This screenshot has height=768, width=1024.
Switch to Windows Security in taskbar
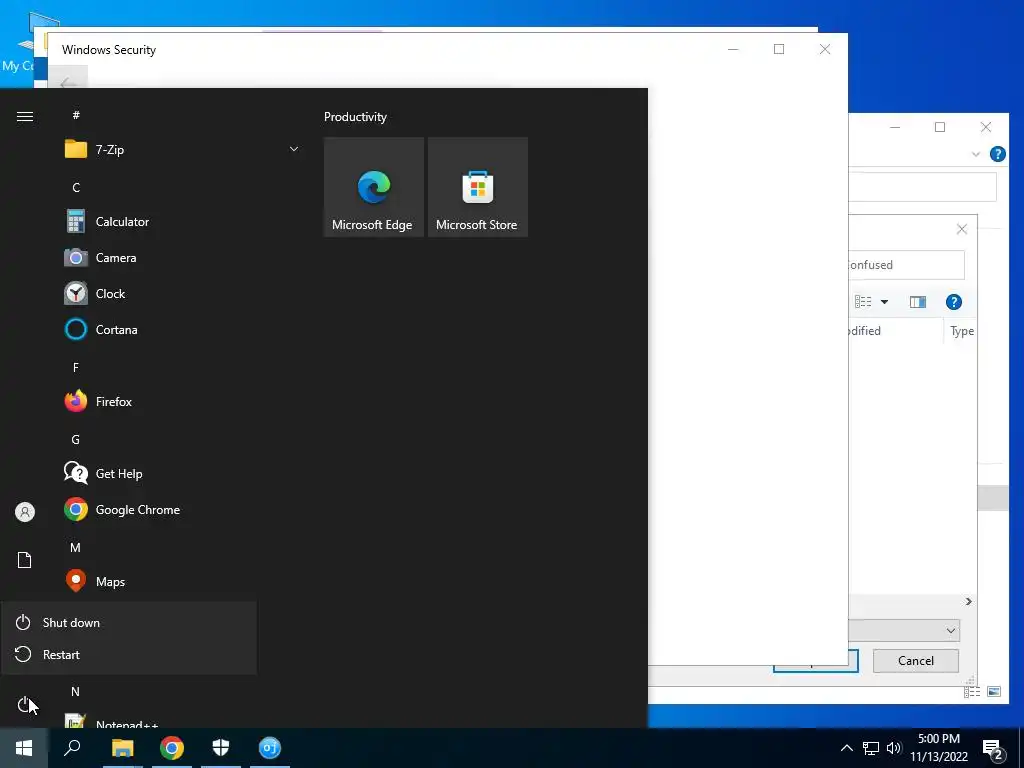point(221,748)
